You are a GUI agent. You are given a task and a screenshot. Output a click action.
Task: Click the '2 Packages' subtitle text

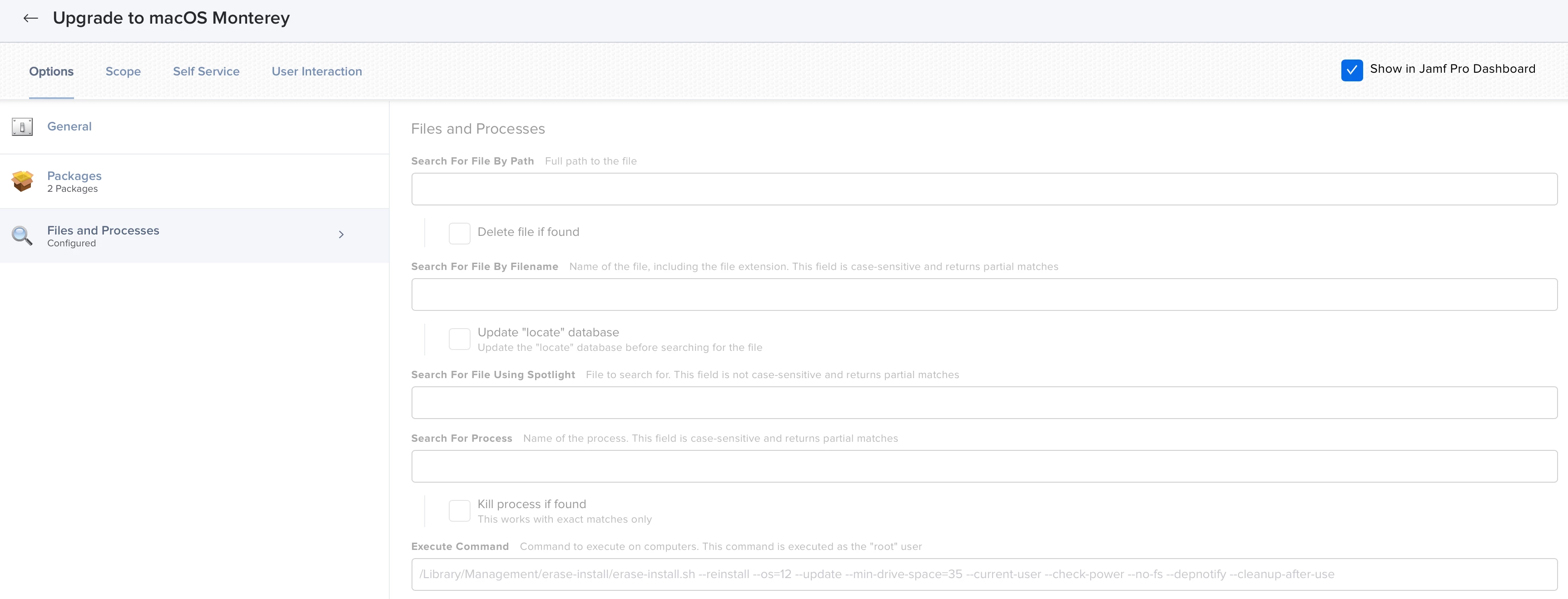coord(72,189)
